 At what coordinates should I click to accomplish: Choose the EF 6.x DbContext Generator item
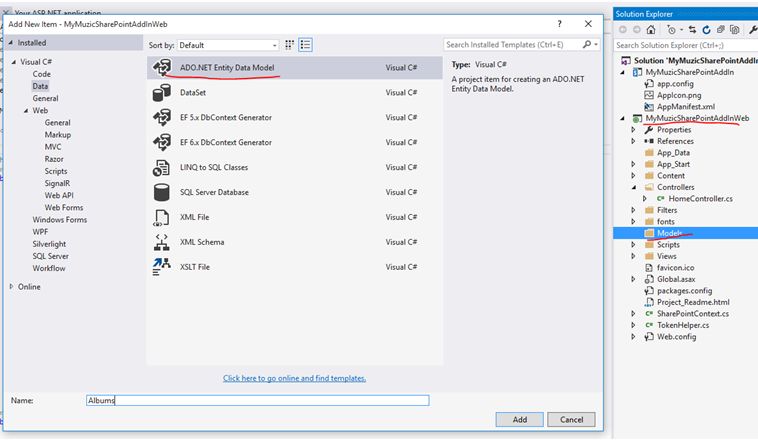(294, 142)
